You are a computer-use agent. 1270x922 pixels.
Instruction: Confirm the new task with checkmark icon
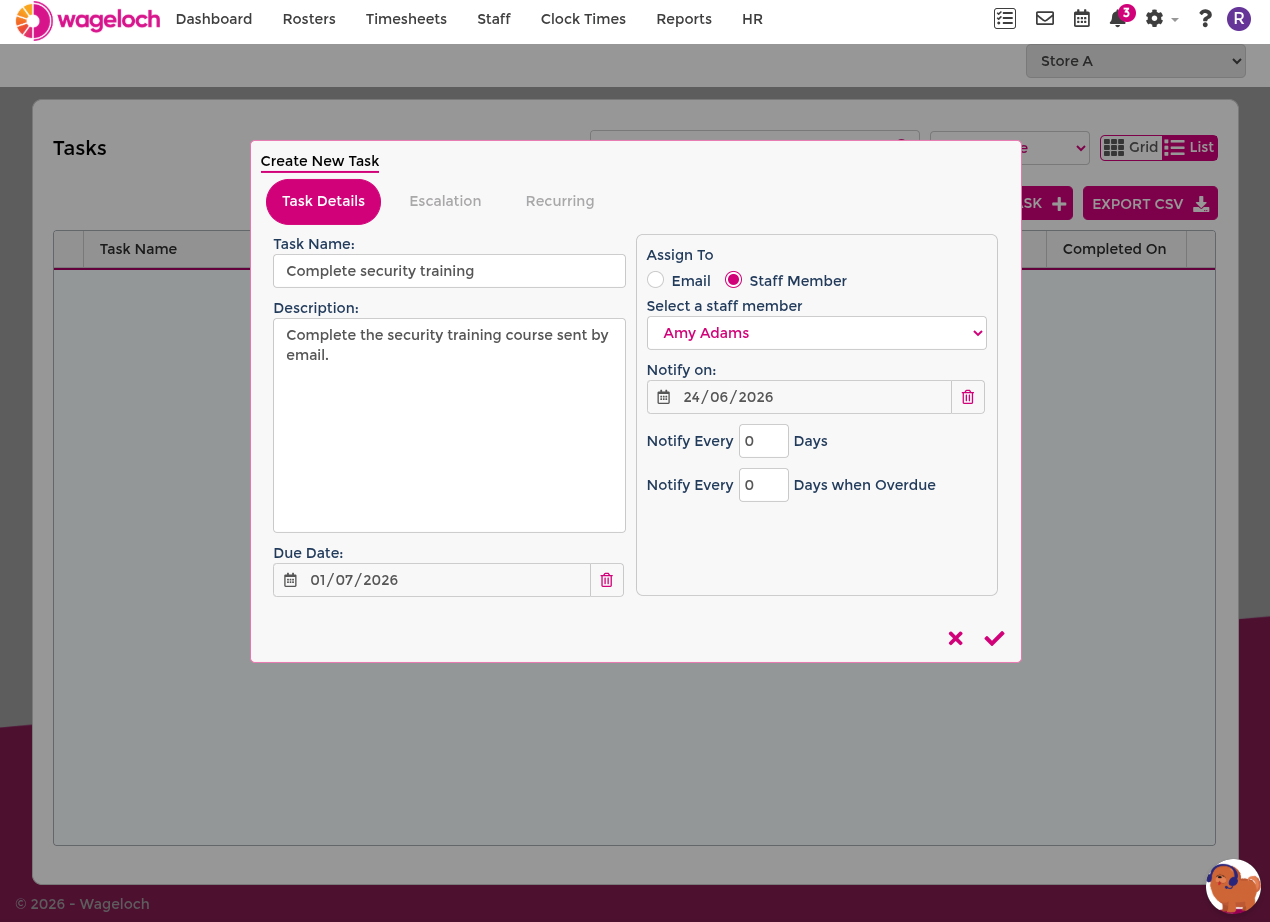coord(994,638)
